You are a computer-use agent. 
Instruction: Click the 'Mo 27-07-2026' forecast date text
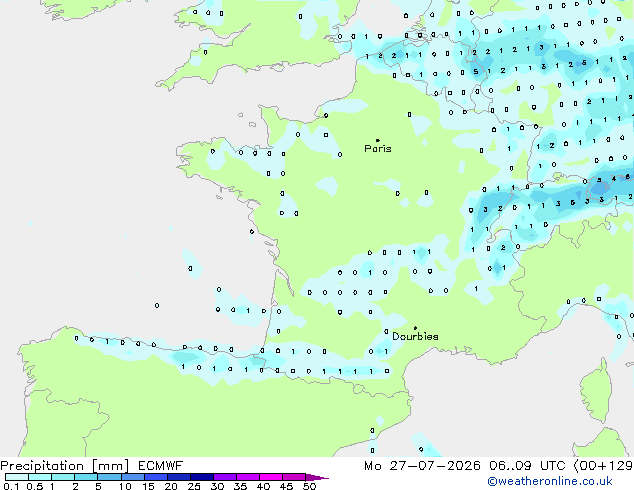tap(422, 466)
